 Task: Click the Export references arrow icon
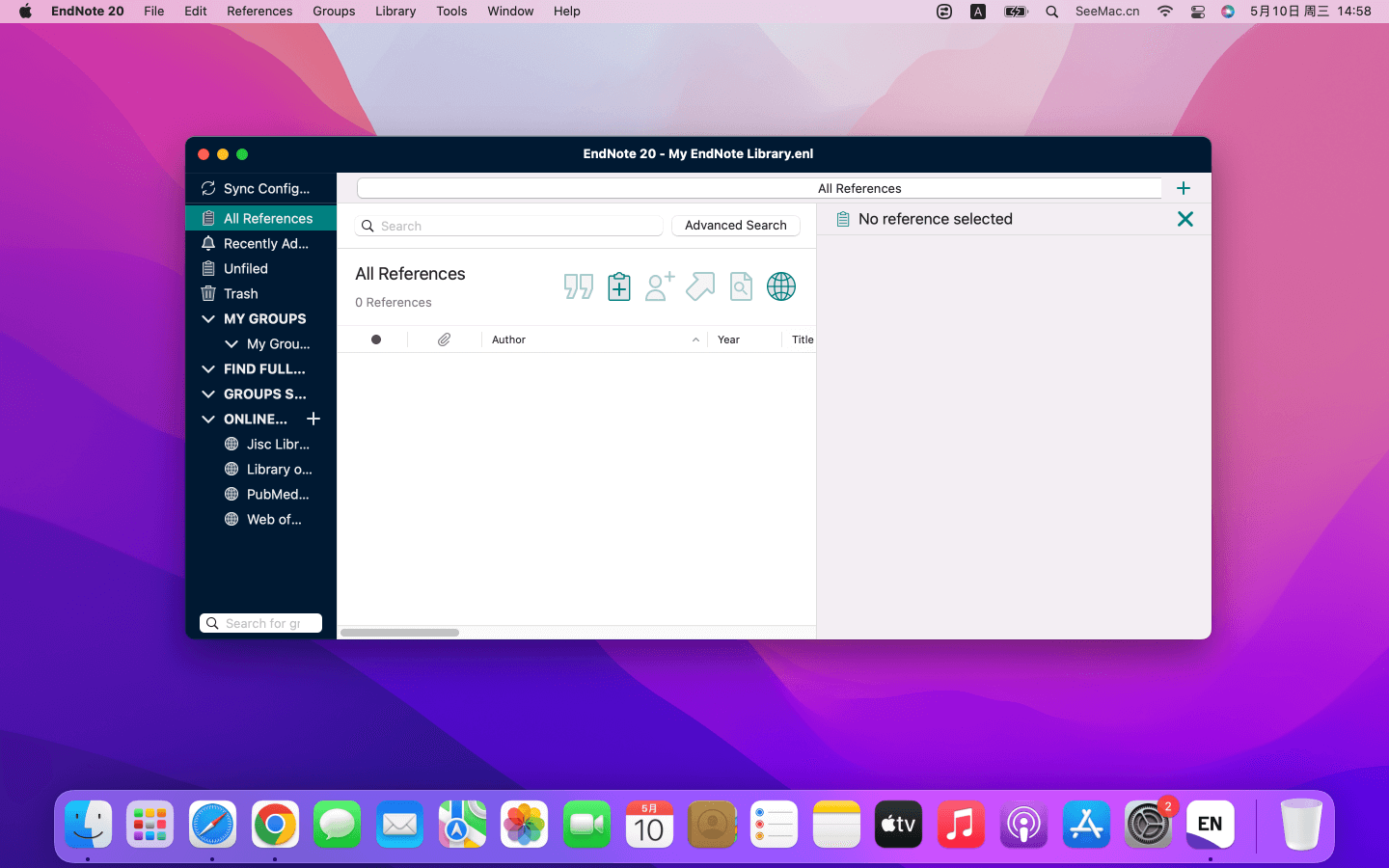(x=700, y=286)
